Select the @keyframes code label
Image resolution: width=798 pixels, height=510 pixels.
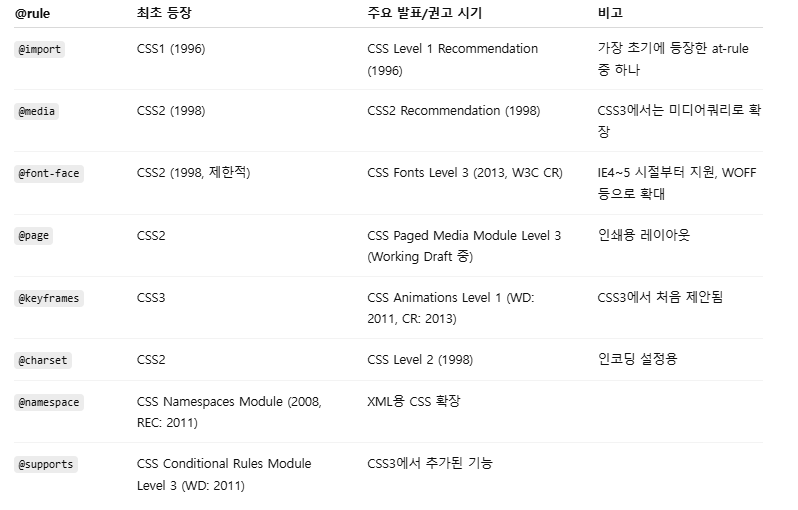click(49, 298)
